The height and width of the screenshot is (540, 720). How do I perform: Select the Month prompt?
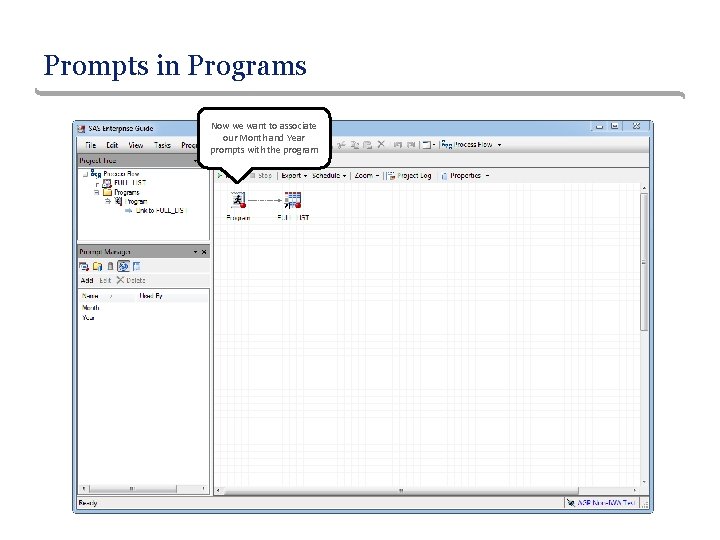pyautogui.click(x=91, y=308)
